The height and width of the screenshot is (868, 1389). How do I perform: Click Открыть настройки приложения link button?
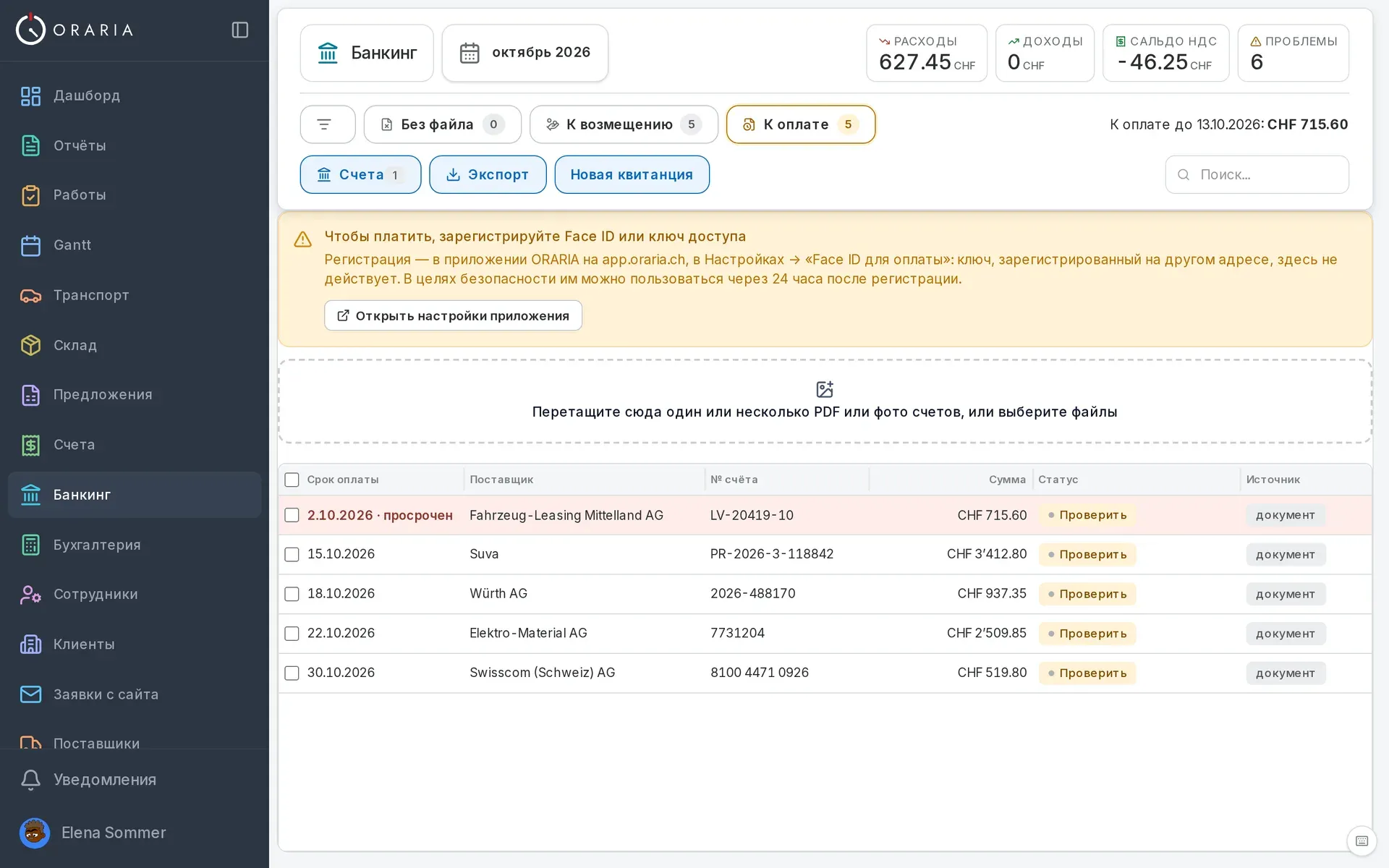click(x=453, y=315)
